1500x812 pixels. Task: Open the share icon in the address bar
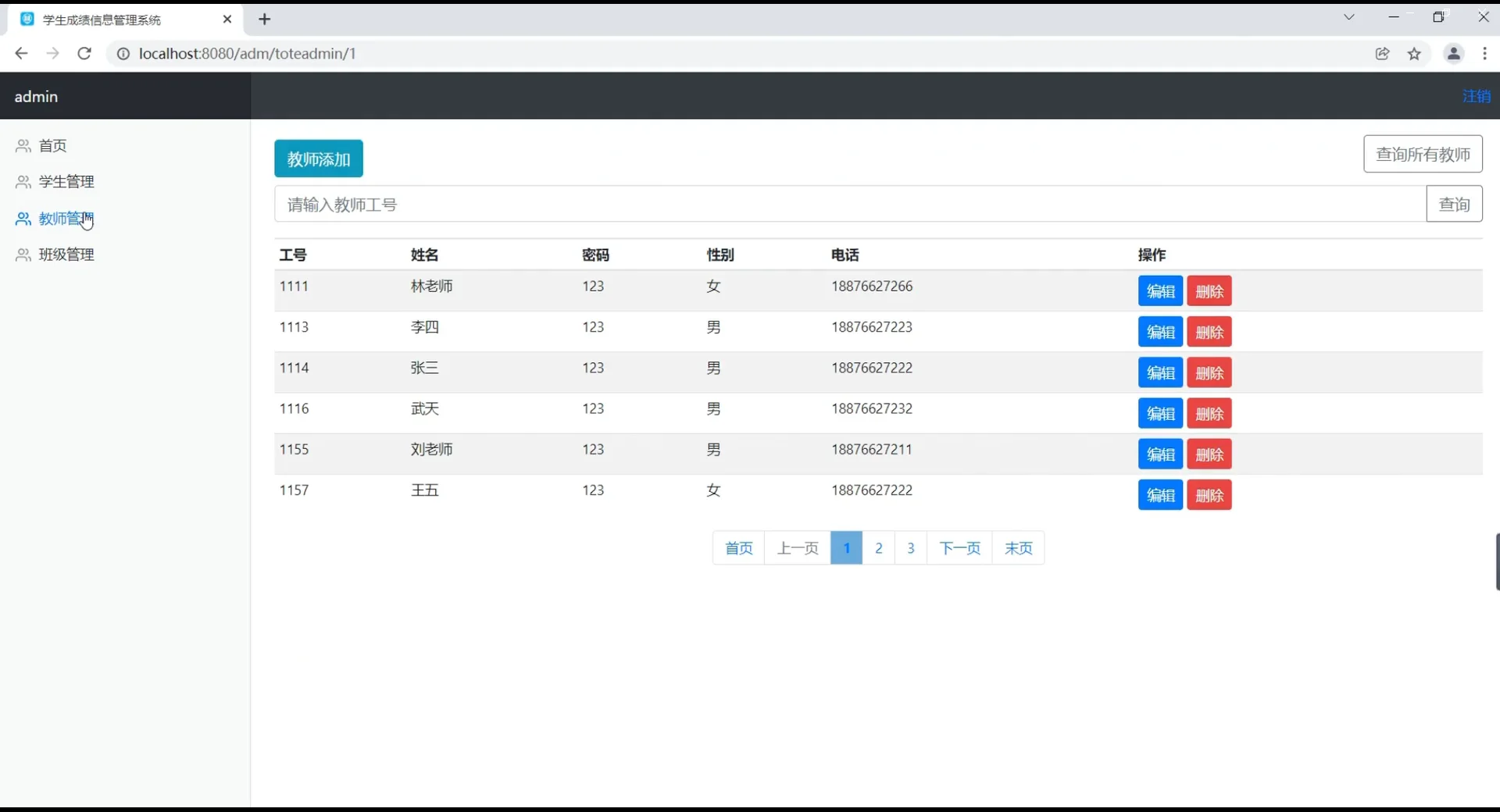(x=1383, y=53)
